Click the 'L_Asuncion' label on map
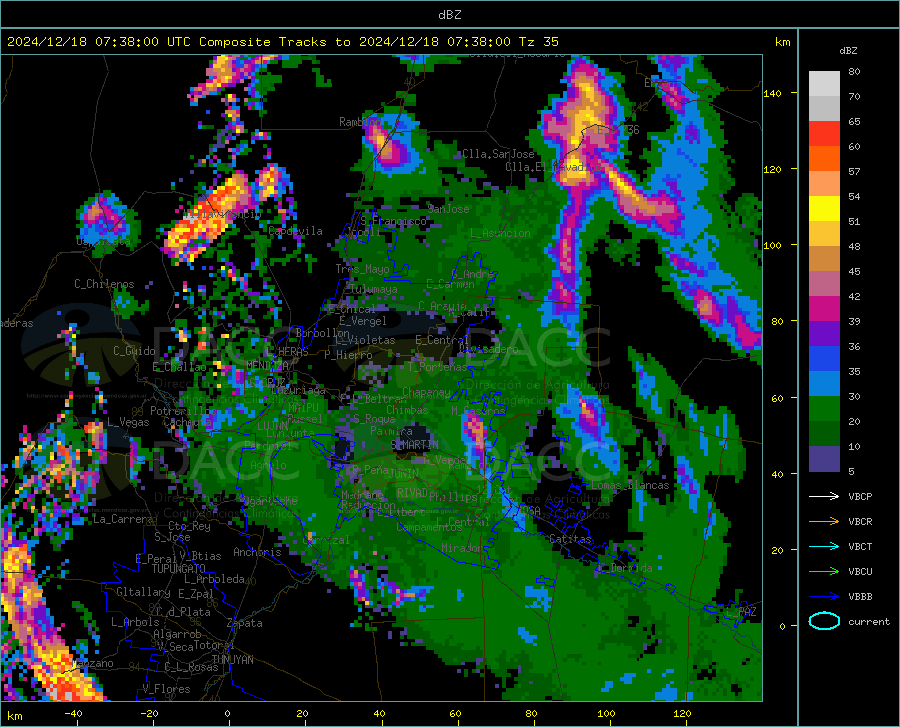The width and height of the screenshot is (900, 727). [500, 233]
